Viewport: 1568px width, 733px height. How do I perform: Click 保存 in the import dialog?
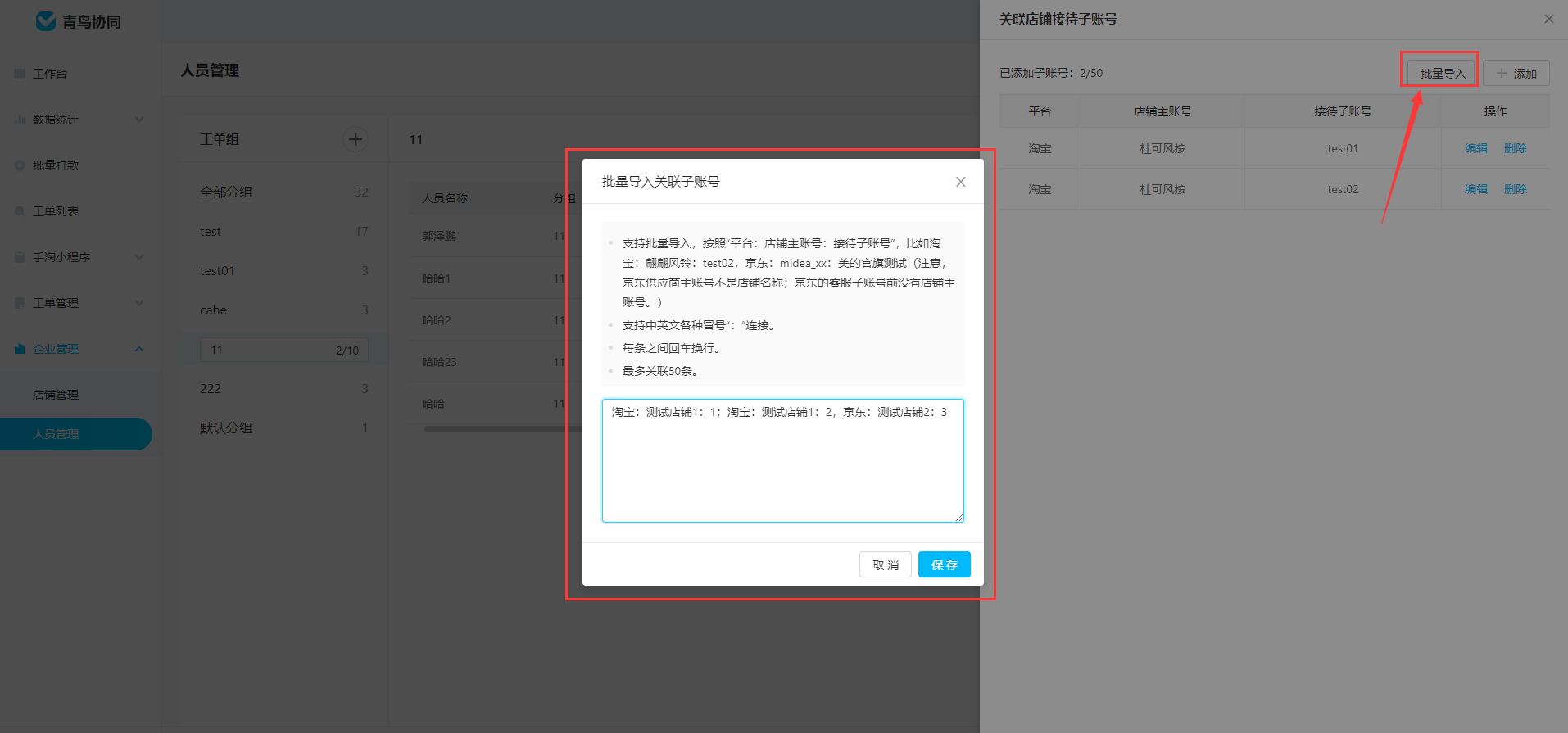(x=945, y=564)
